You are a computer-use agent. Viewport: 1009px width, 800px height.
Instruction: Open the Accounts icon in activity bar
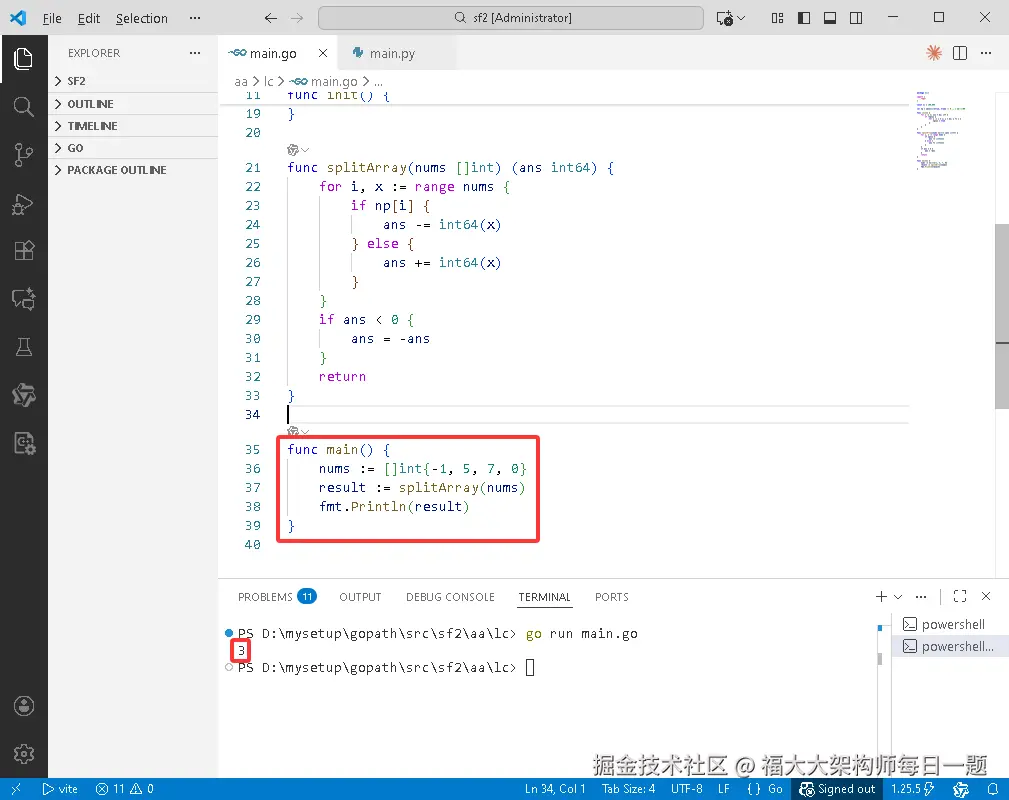click(23, 706)
